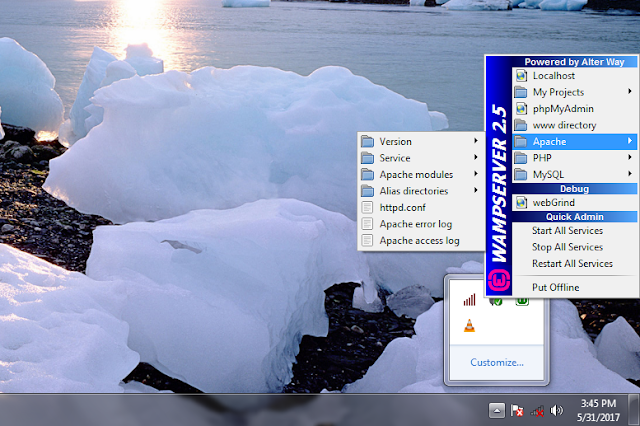Open the MySQL submenu

[575, 175]
